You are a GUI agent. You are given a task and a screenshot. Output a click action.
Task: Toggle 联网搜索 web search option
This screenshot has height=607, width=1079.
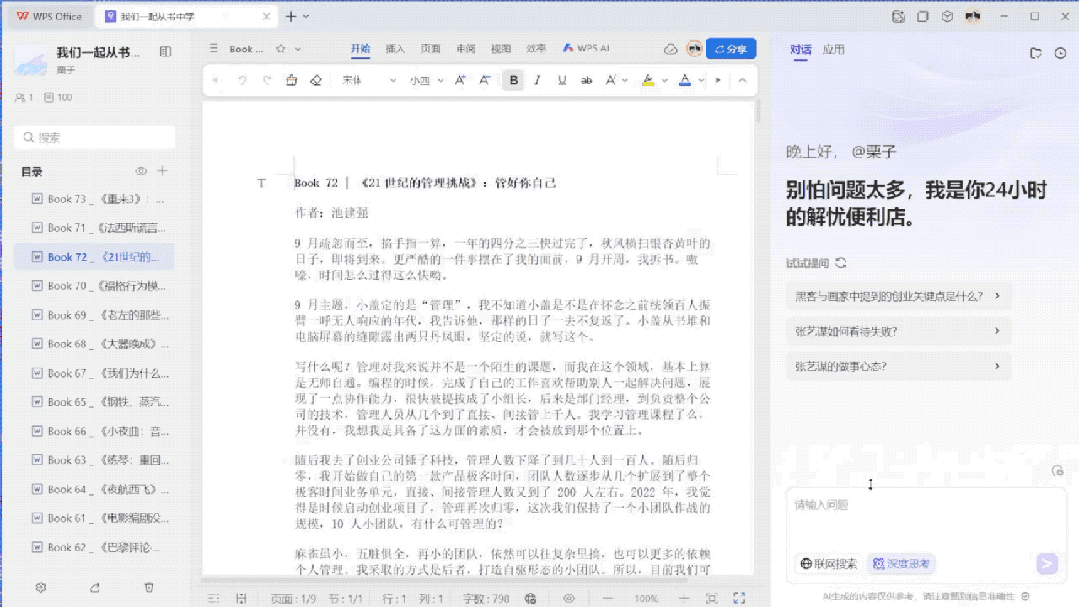coord(829,564)
